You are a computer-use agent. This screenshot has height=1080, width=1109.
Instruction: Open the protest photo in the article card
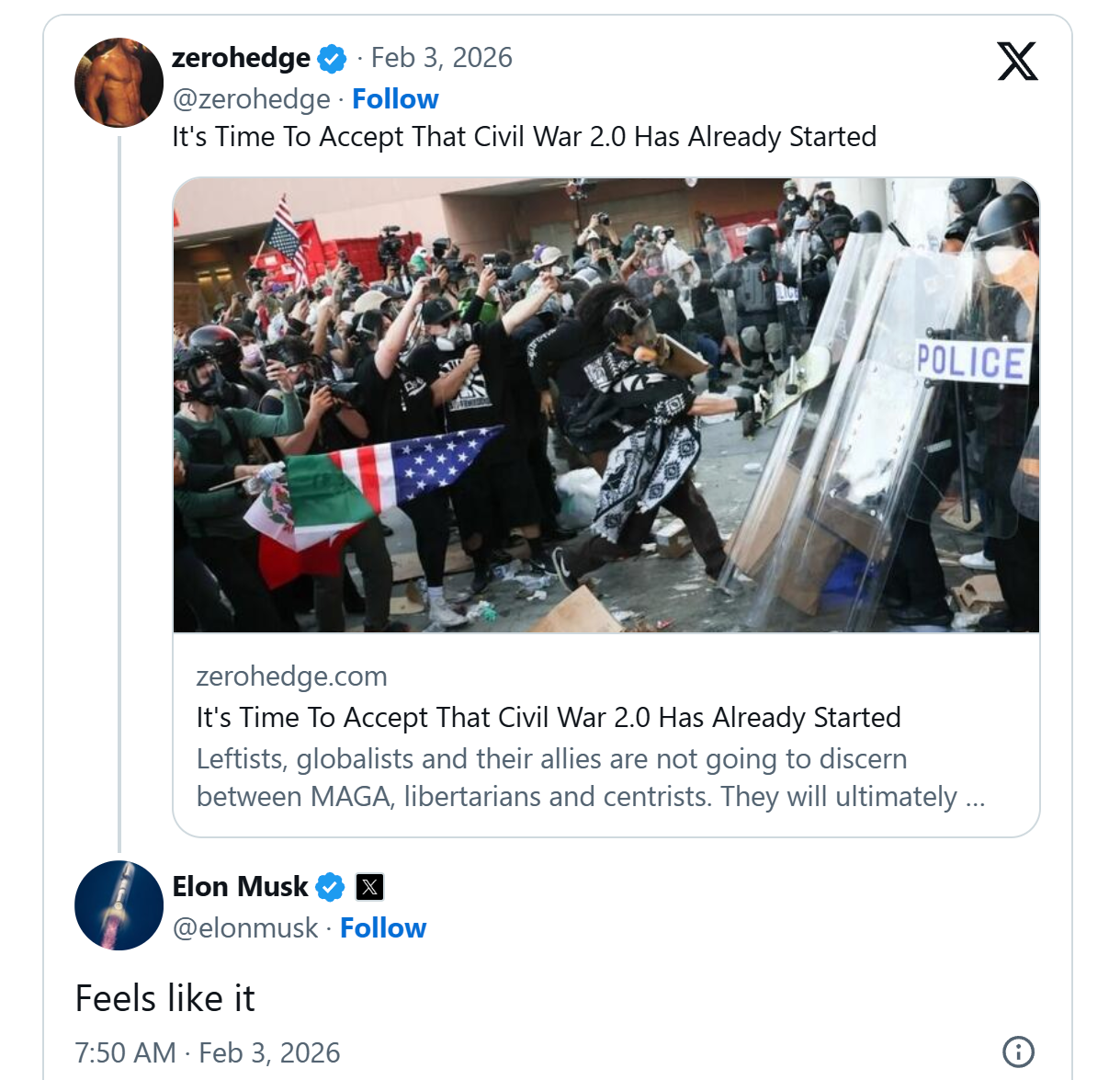(606, 405)
